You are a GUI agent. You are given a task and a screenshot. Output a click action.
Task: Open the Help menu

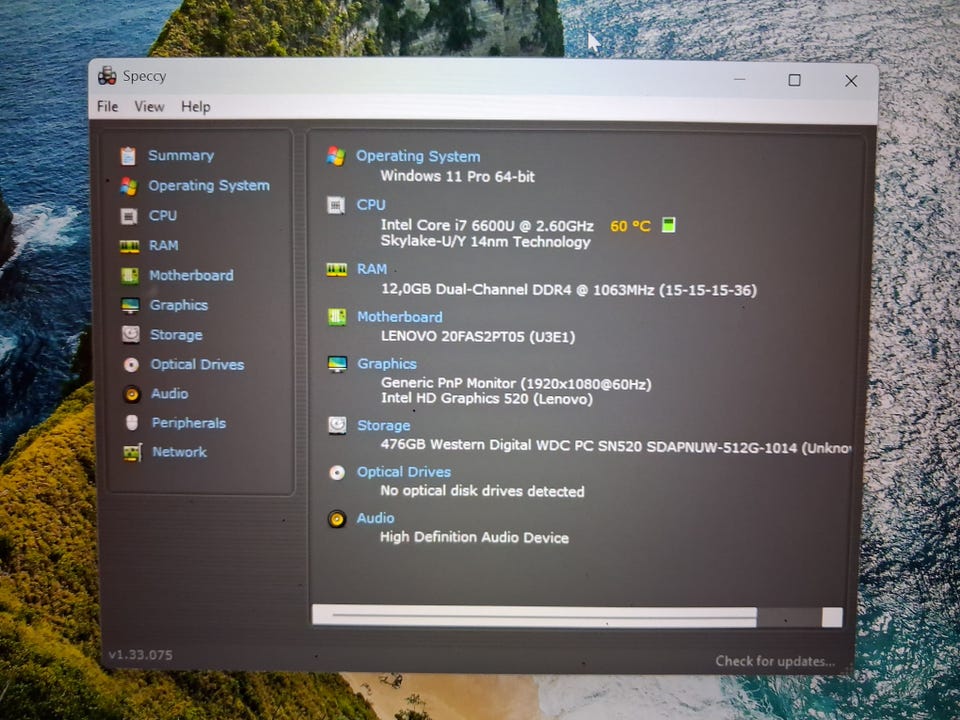pyautogui.click(x=196, y=107)
